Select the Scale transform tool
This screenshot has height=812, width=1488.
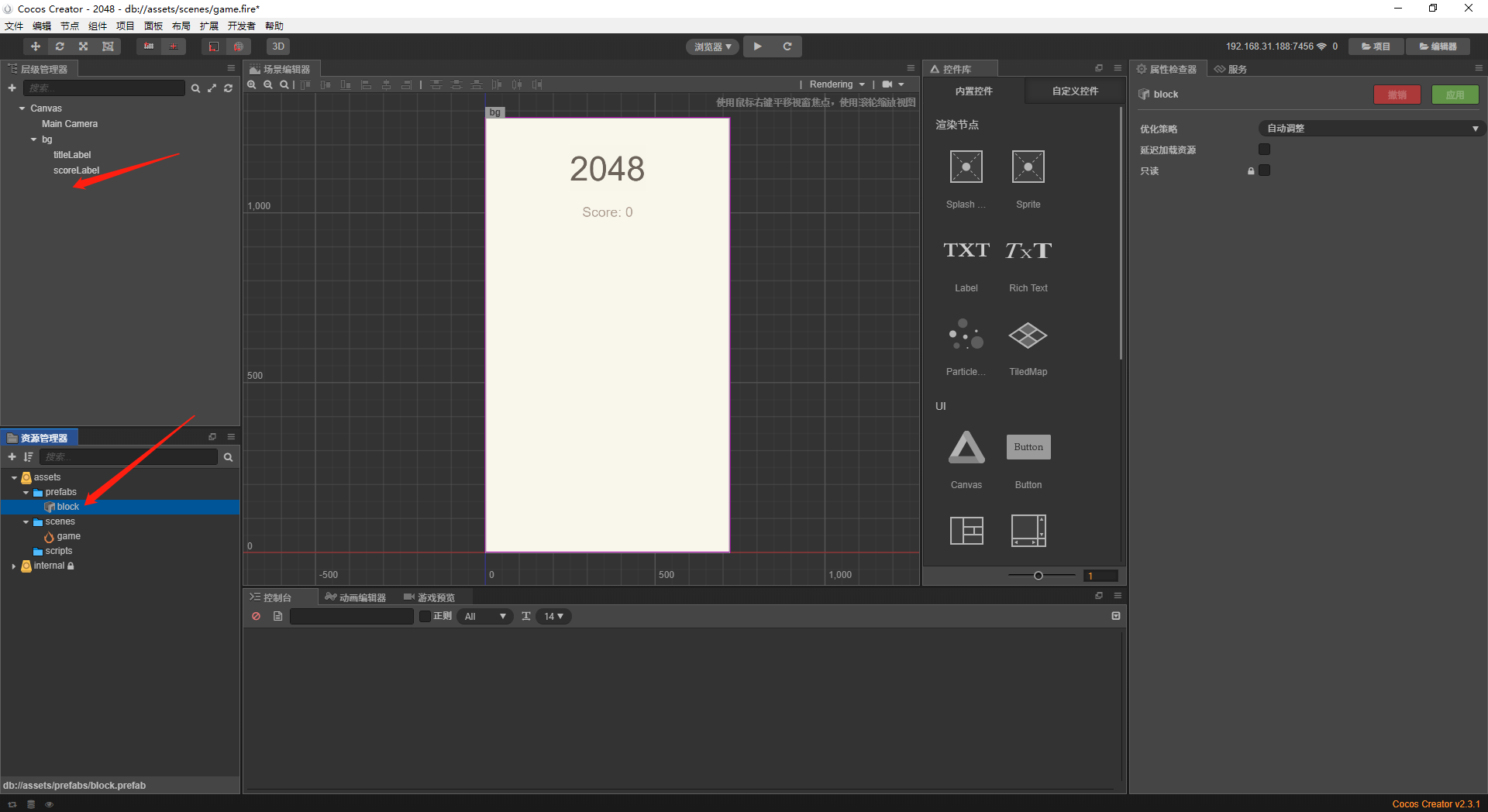[84, 46]
